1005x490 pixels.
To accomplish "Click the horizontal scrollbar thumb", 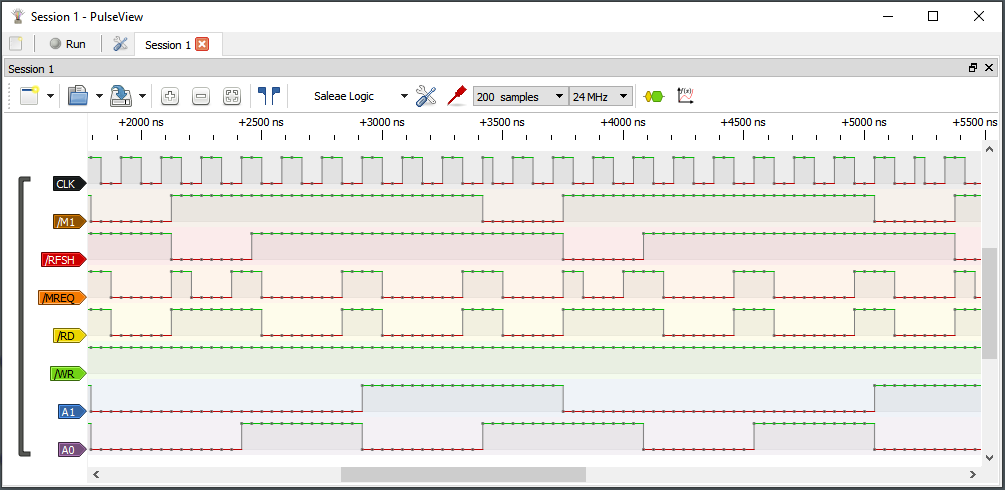I will [463, 474].
